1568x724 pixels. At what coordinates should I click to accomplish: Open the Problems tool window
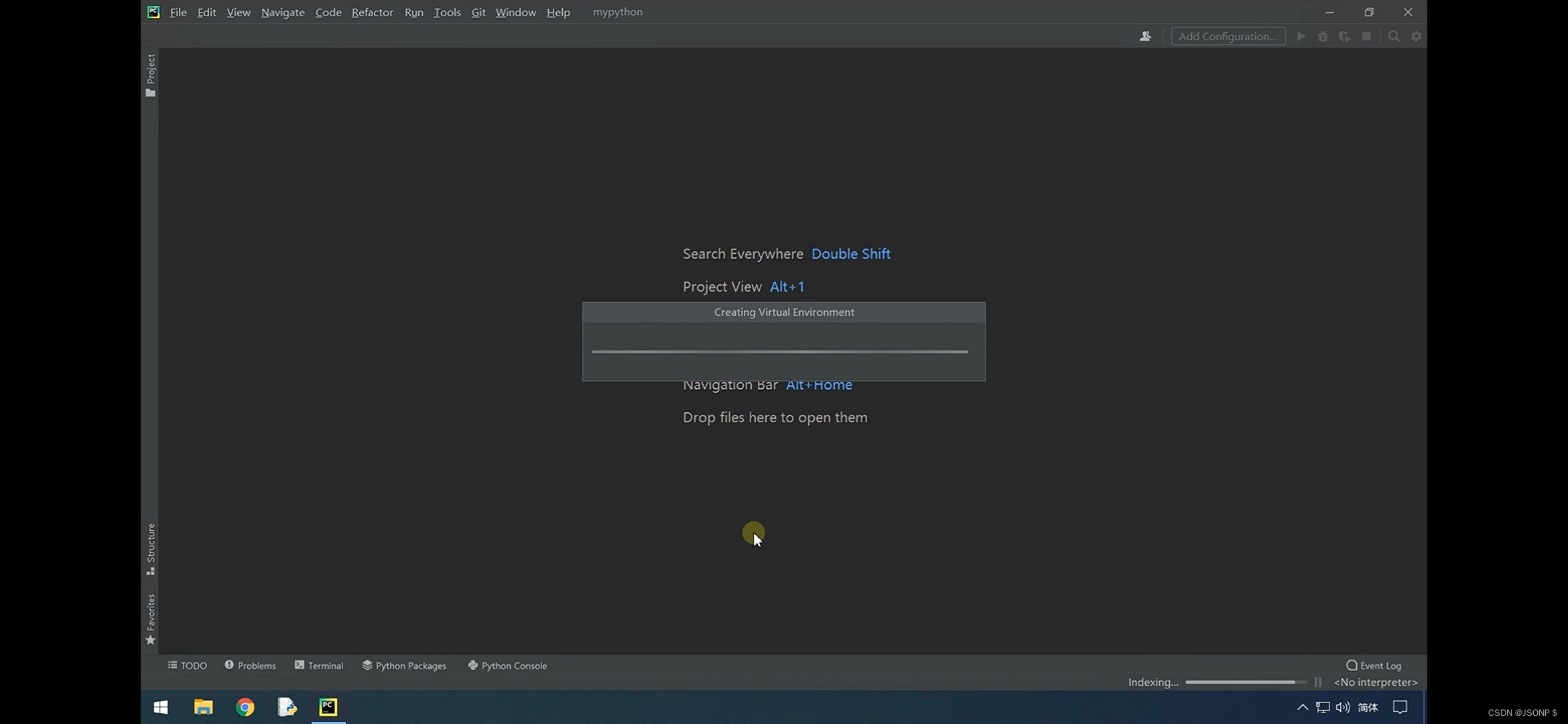(x=250, y=665)
